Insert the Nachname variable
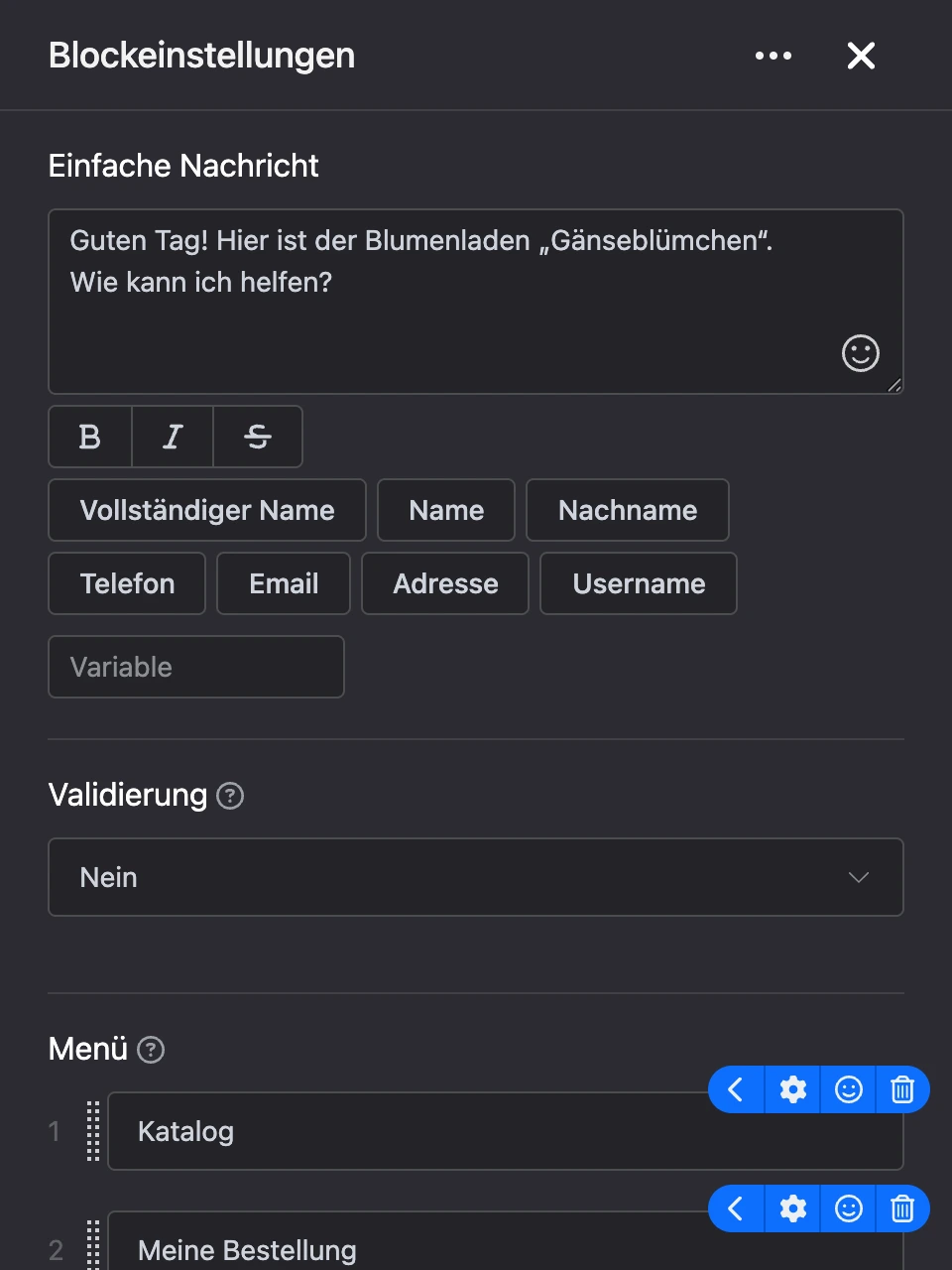The width and height of the screenshot is (952, 1270). pyautogui.click(x=628, y=510)
